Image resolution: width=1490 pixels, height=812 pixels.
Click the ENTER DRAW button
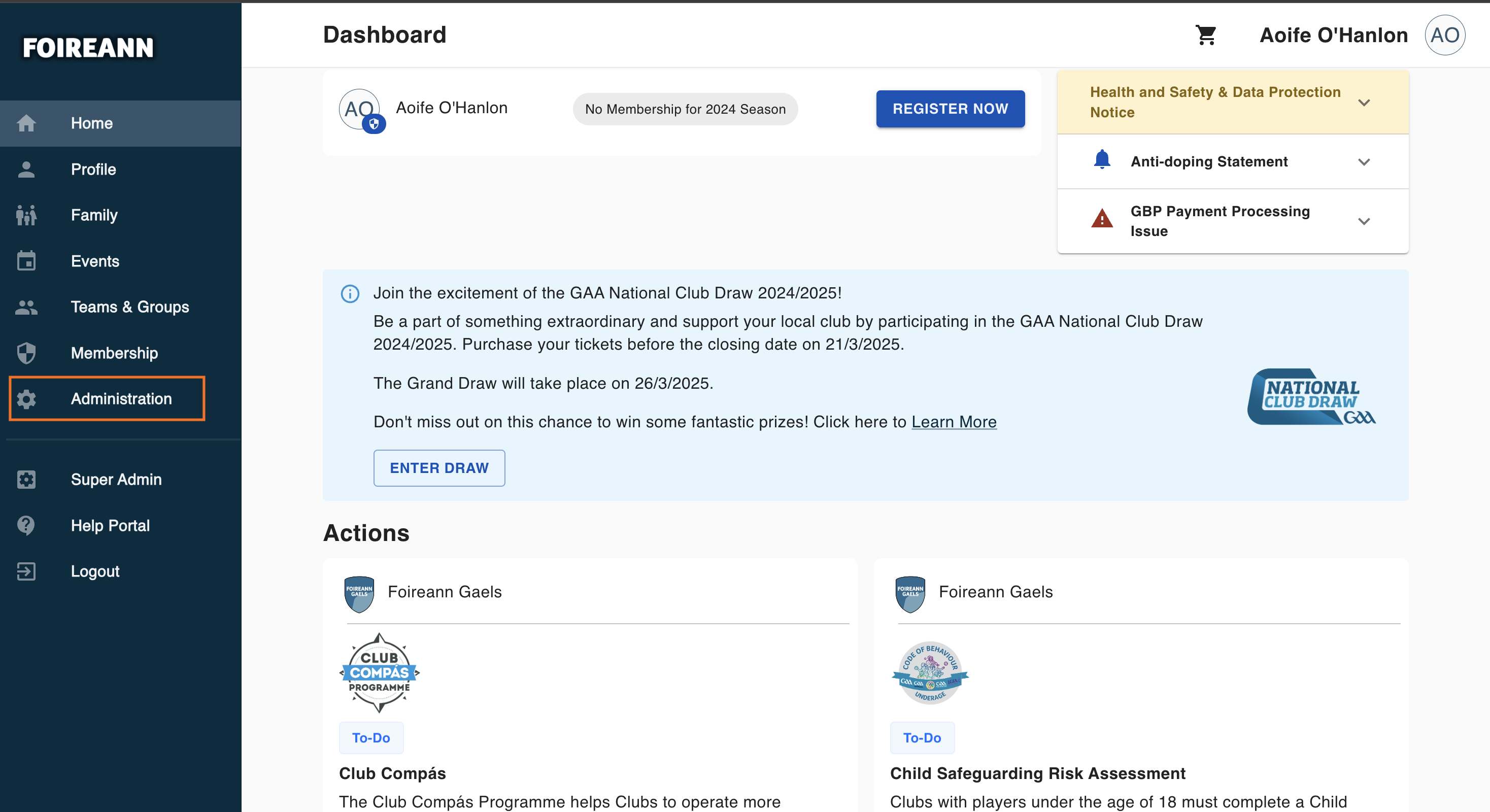click(x=439, y=468)
